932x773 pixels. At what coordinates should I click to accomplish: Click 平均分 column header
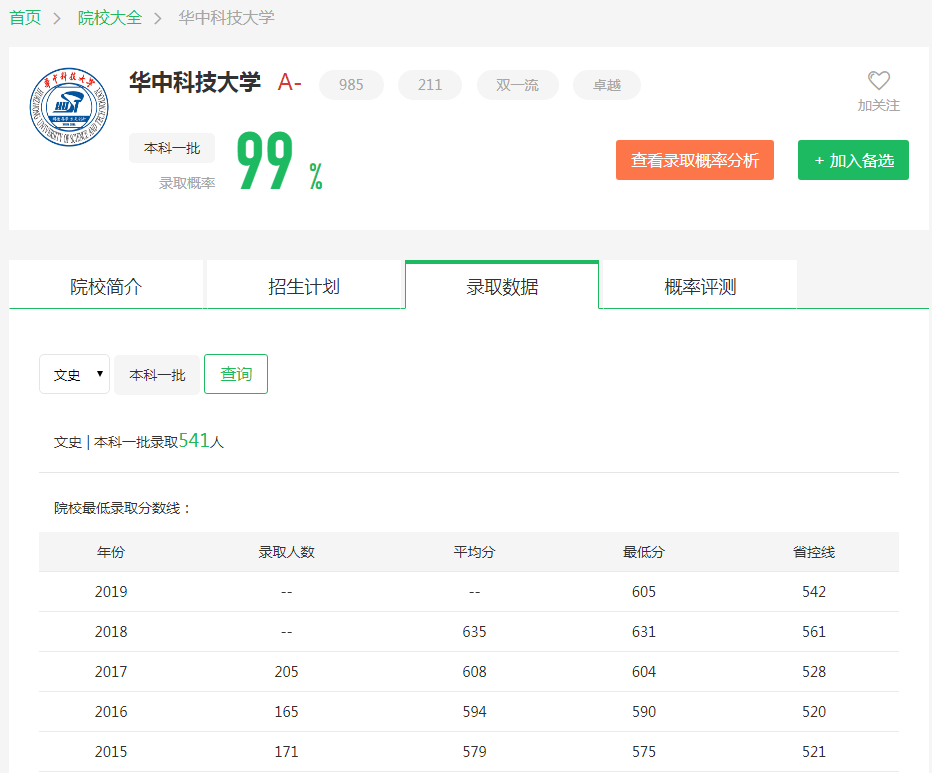(474, 552)
